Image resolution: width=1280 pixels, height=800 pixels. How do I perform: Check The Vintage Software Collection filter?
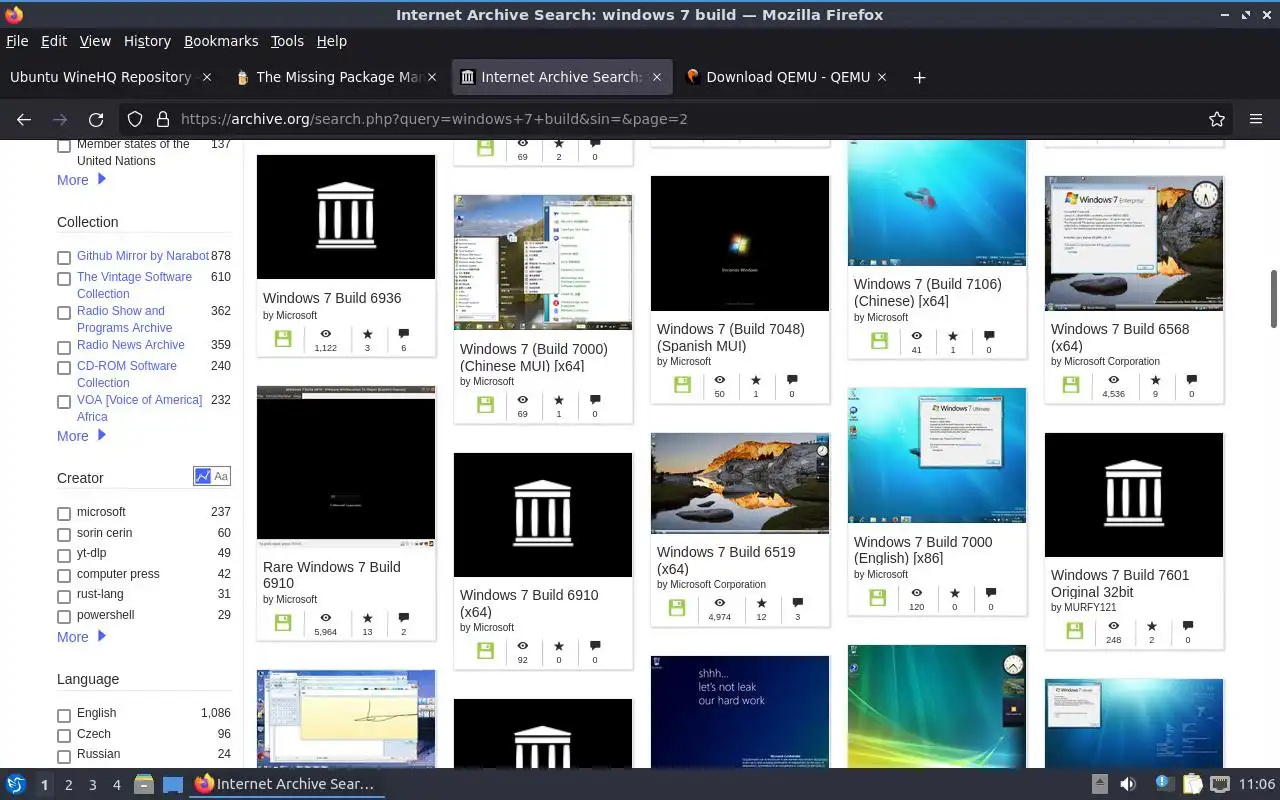[64, 279]
